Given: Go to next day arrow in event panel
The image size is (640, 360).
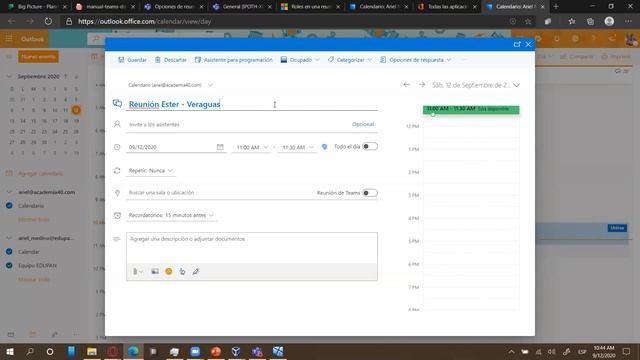Looking at the screenshot, I should point(422,84).
